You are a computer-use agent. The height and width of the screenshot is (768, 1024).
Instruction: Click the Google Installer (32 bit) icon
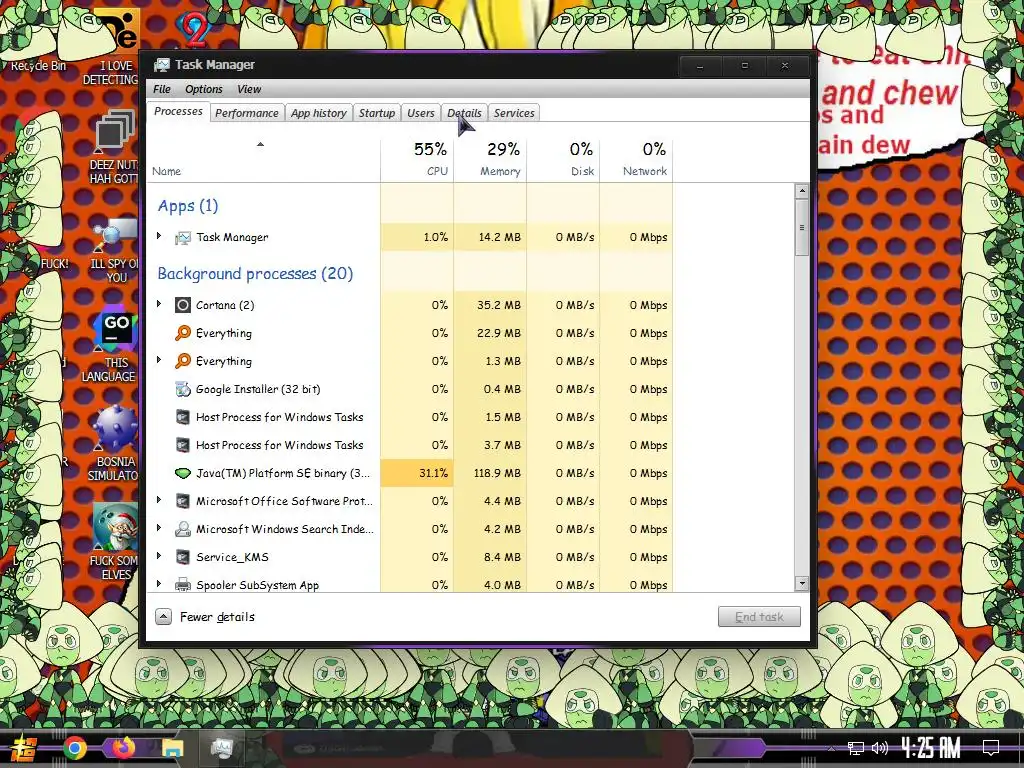pos(183,389)
